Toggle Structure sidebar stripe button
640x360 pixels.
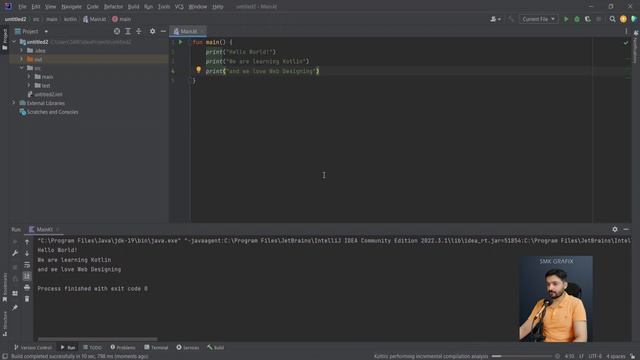coord(5,323)
